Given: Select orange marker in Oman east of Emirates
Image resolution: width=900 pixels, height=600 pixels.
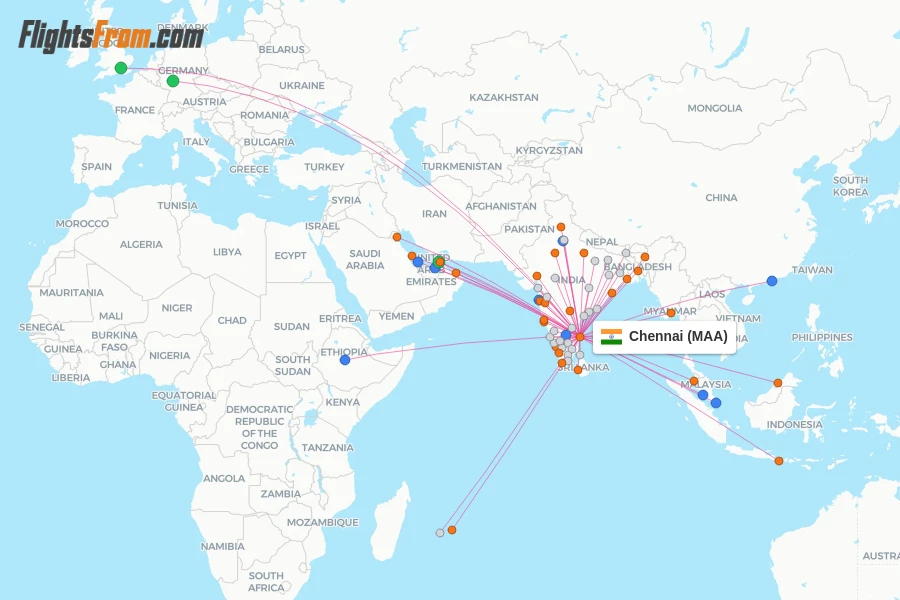Looking at the screenshot, I should (x=456, y=273).
